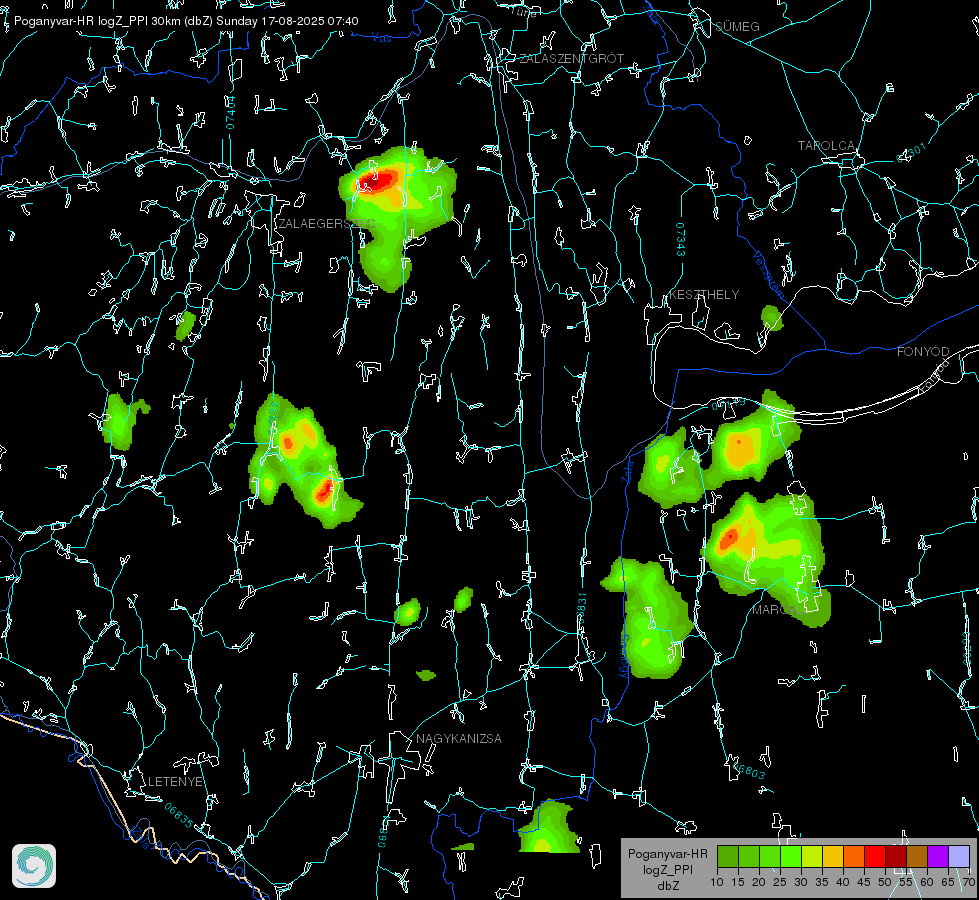
Task: Click the FONYÓD town label
Action: click(923, 352)
